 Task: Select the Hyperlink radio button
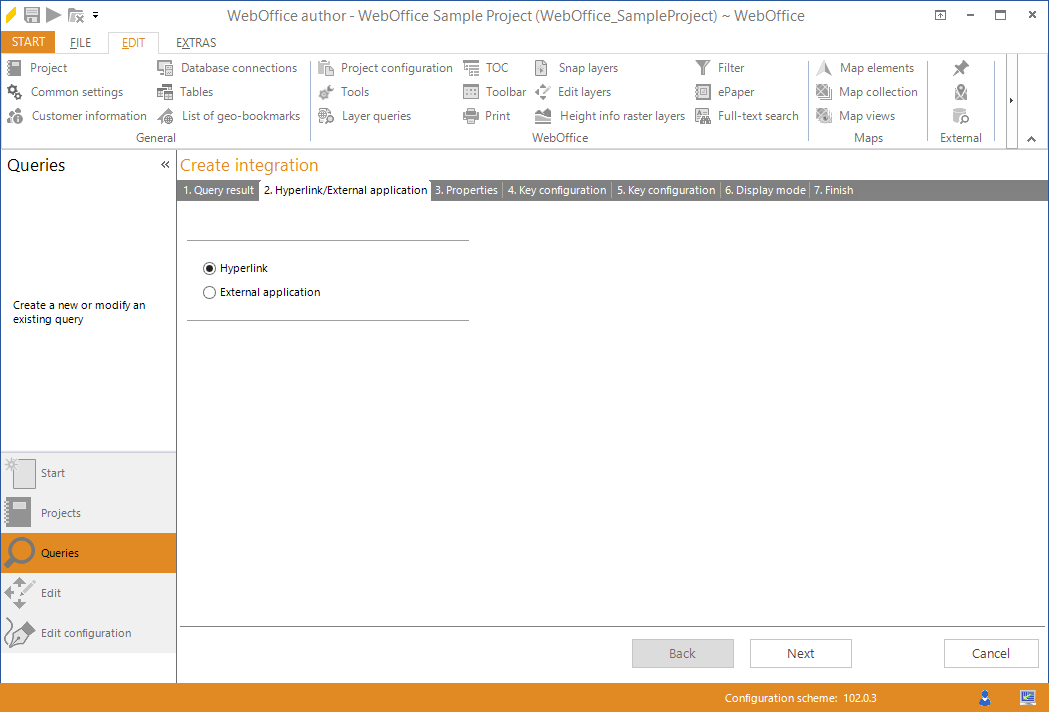[209, 268]
